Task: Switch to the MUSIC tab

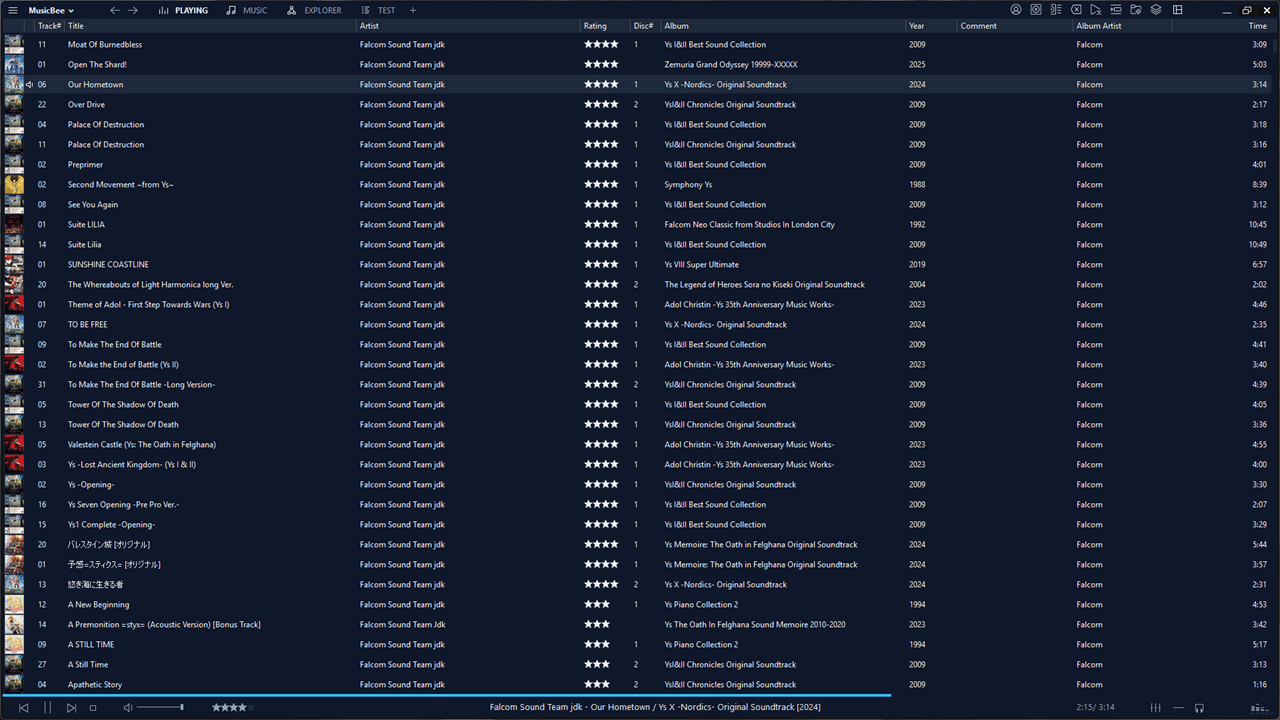Action: point(247,10)
